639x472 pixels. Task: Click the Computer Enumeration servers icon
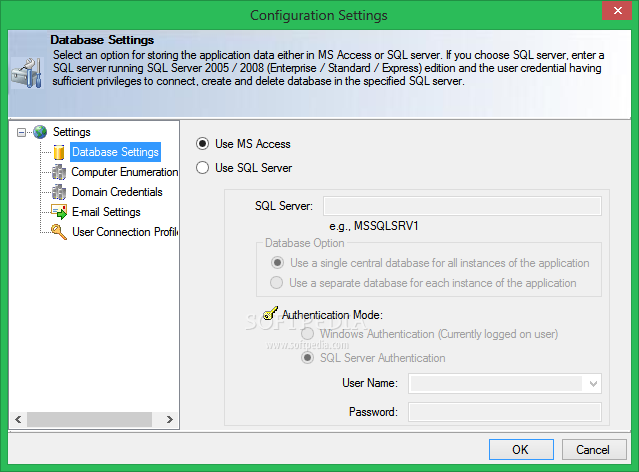pos(59,172)
